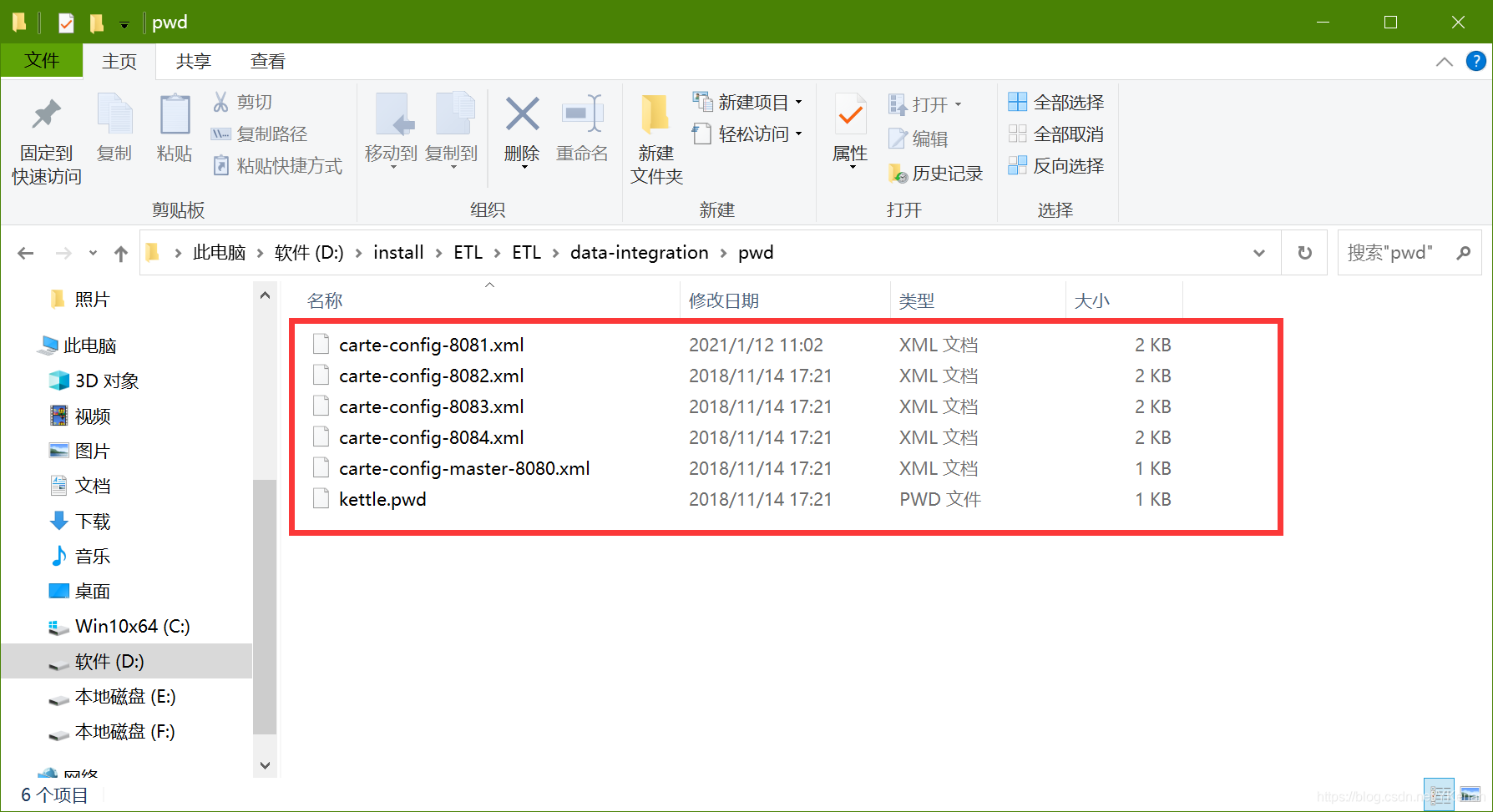
Task: Choose Paste Shortcut (粘贴快捷方式)
Action: tap(277, 165)
